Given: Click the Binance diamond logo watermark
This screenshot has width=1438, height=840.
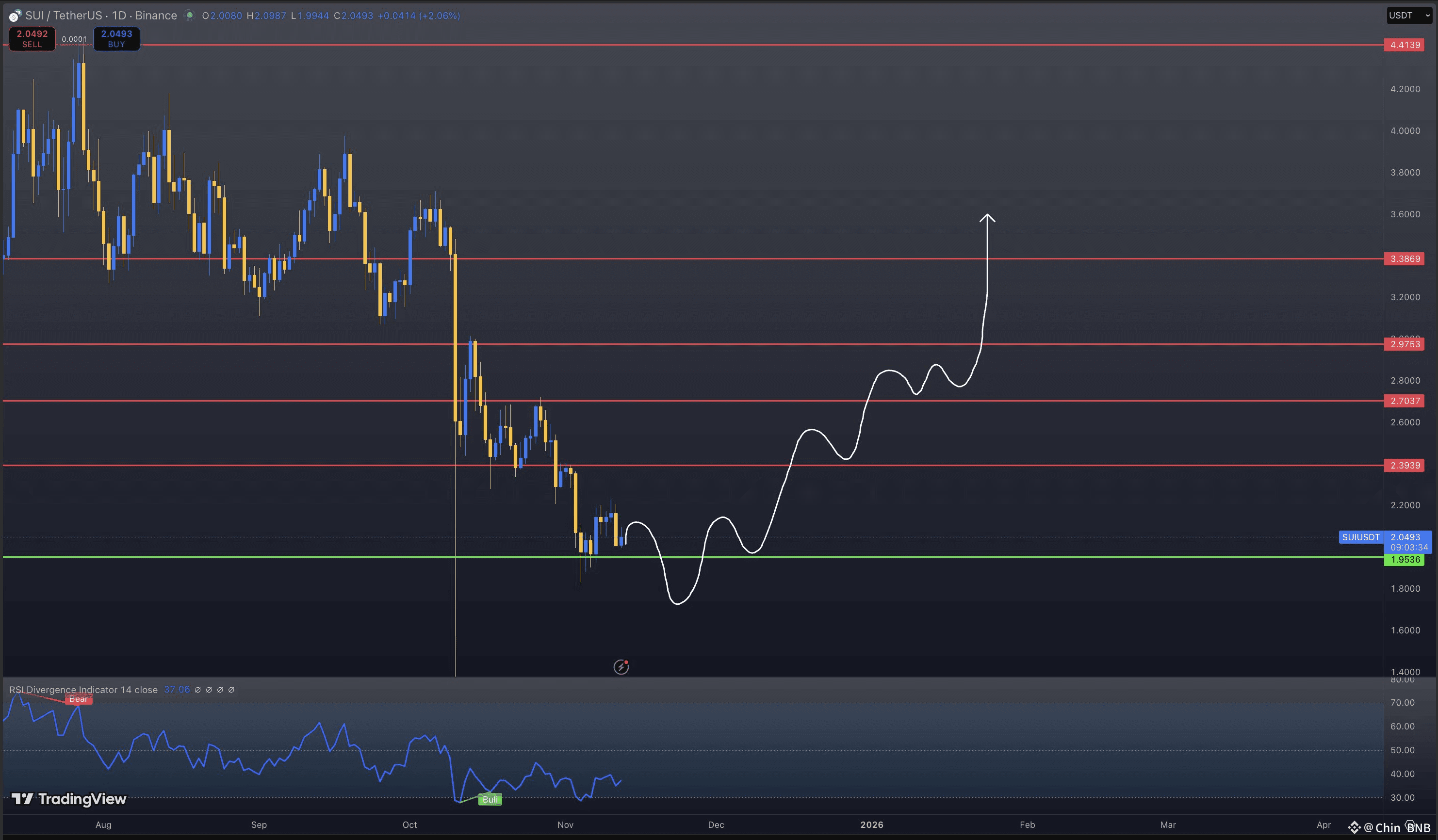Looking at the screenshot, I should (x=1355, y=827).
